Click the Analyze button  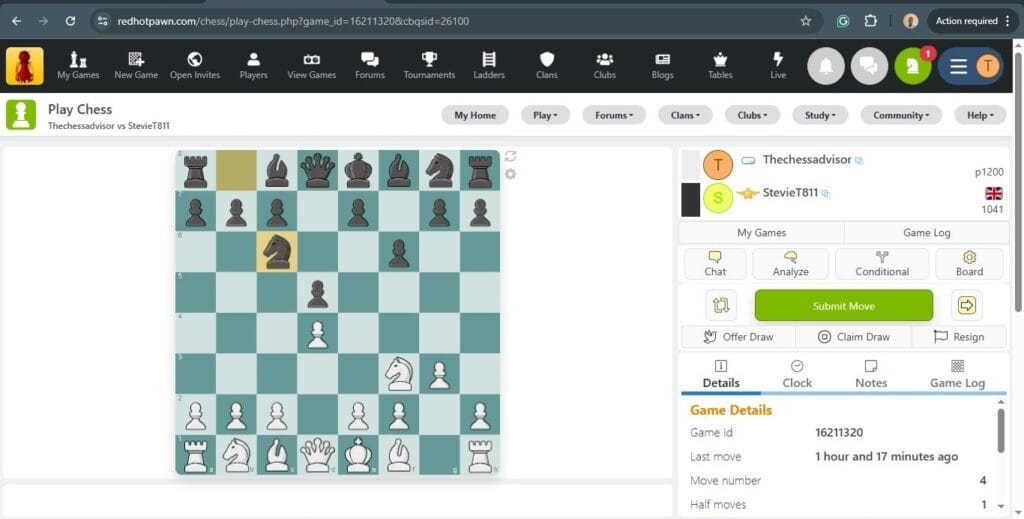tap(790, 264)
